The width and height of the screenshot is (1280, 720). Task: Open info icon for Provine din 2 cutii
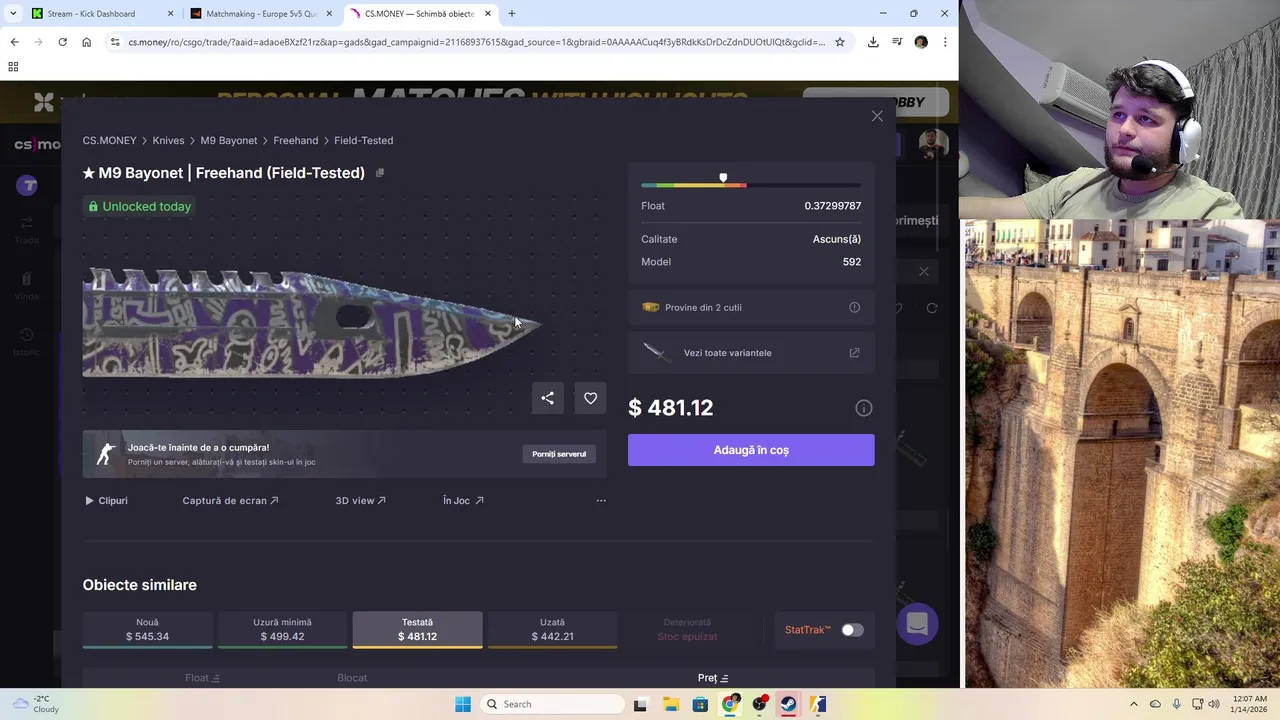point(854,307)
